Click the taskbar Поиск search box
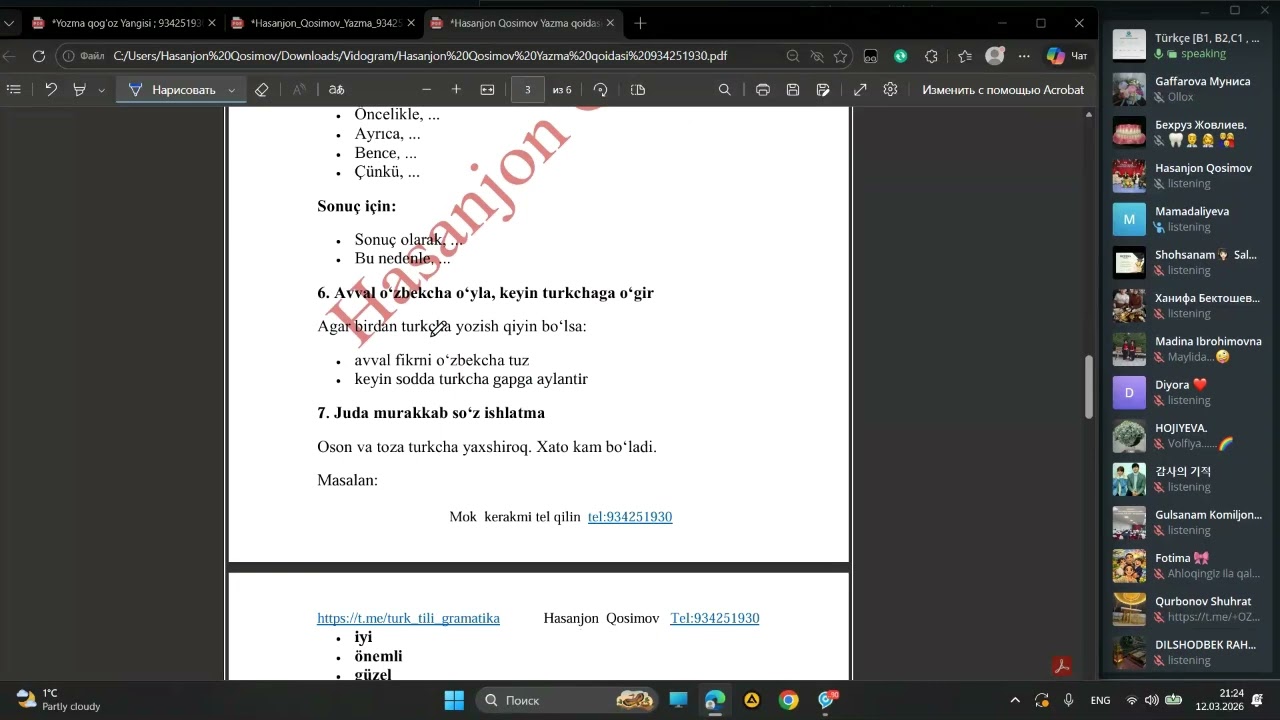Viewport: 1280px width, 720px height. click(567, 700)
